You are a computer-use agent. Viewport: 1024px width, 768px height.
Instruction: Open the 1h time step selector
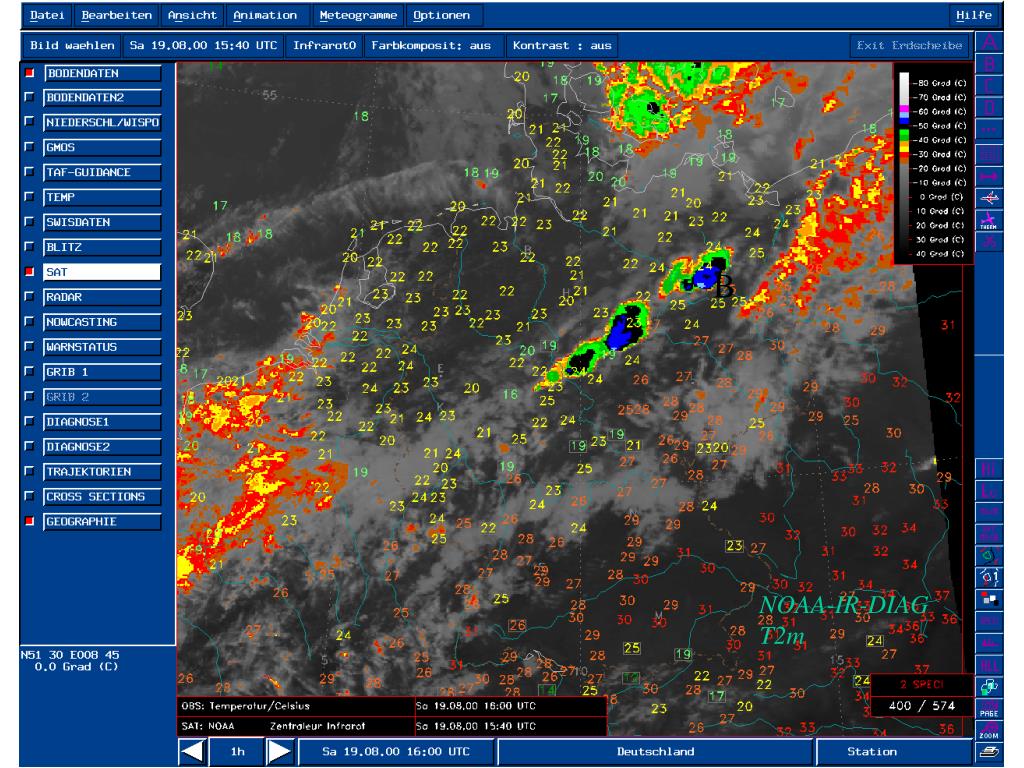(237, 751)
